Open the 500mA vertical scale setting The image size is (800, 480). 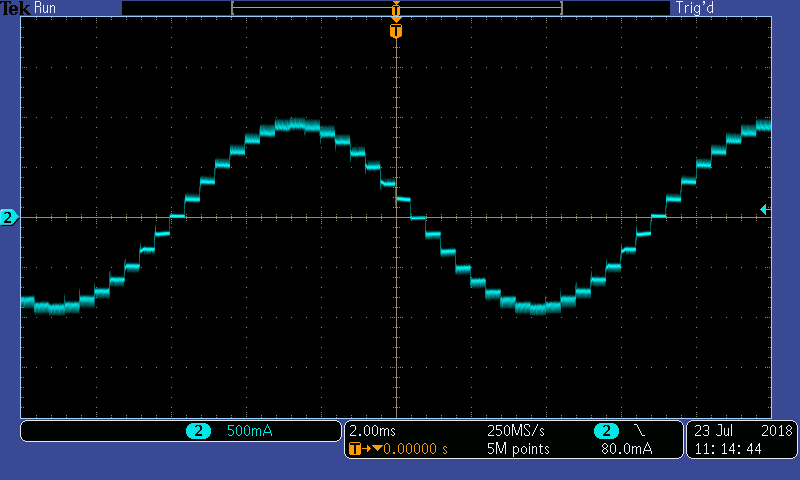pyautogui.click(x=249, y=431)
